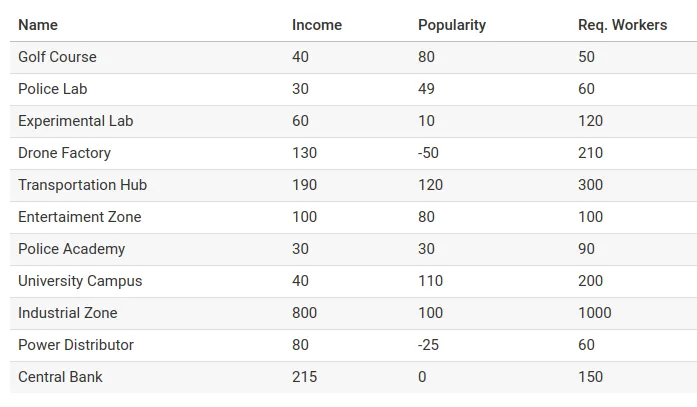
Task: Click Transportation Hub workers value 300
Action: (x=590, y=185)
